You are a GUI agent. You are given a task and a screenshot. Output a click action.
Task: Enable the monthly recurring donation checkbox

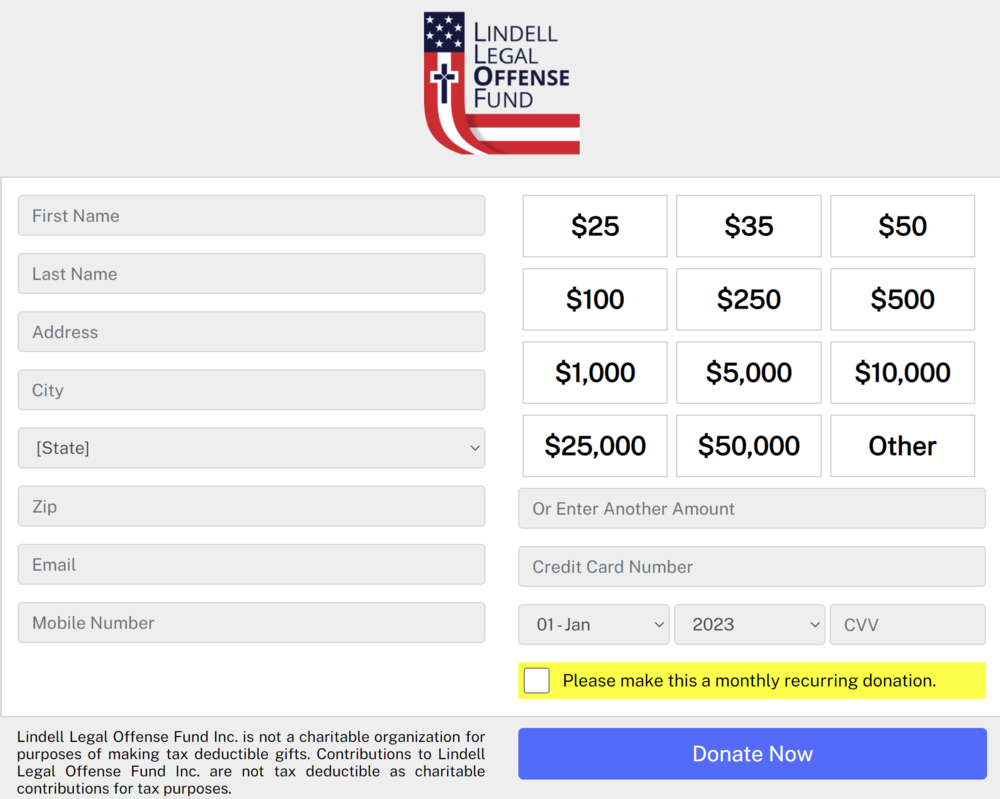(x=537, y=681)
